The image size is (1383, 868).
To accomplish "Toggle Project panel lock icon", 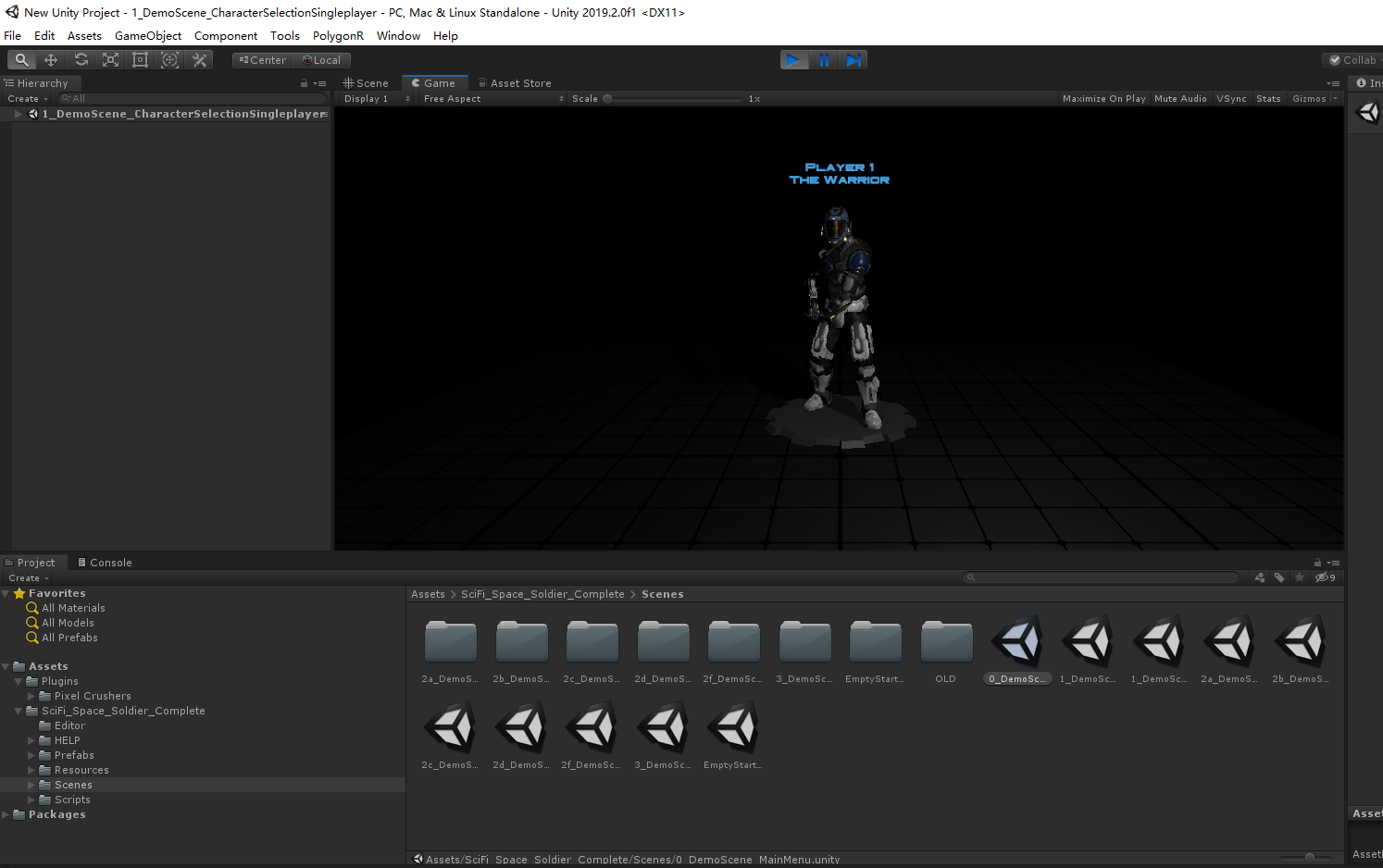I will pos(1317,563).
